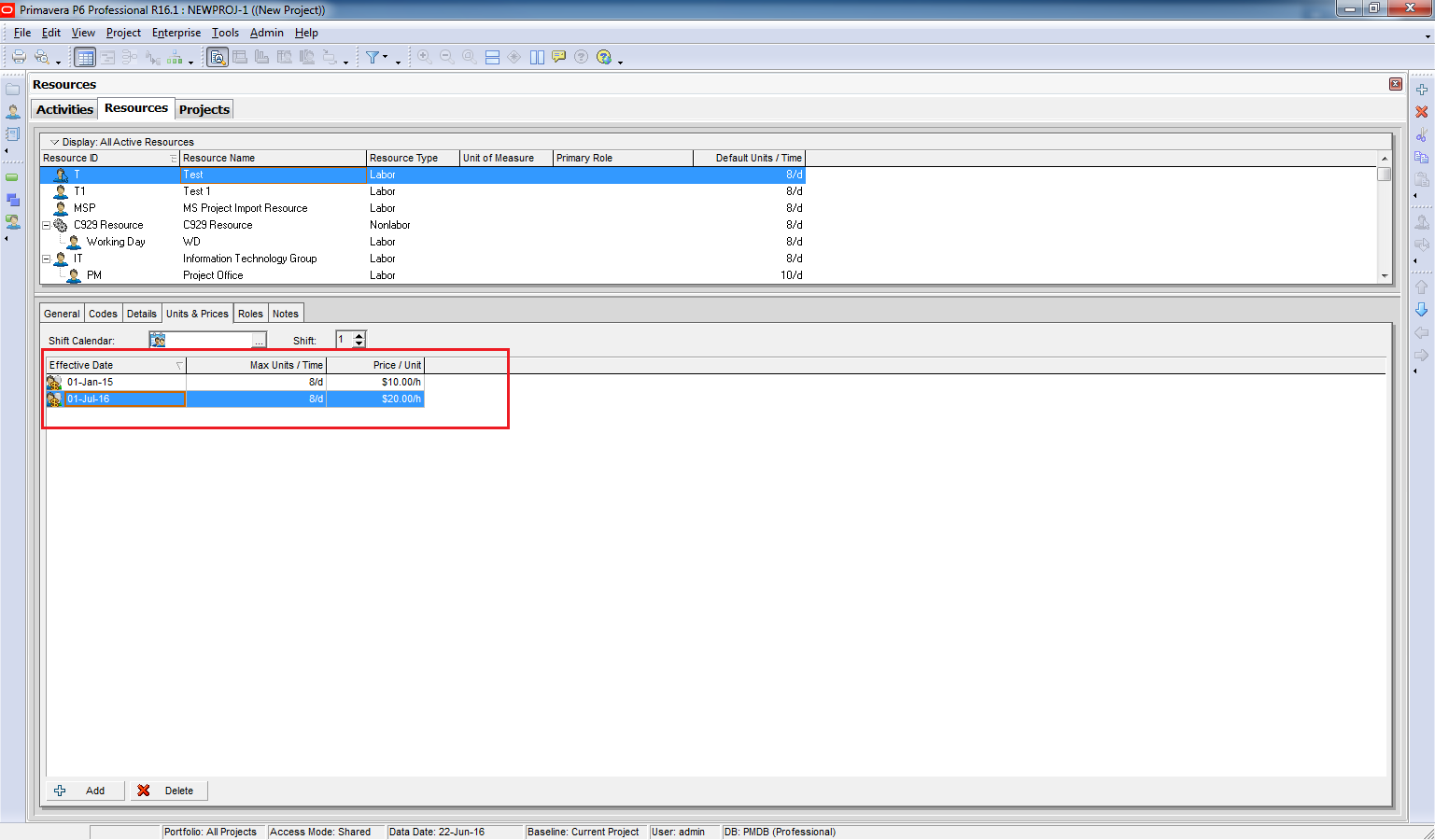This screenshot has width=1435, height=840.
Task: Click the blue plus Add icon in right sidebar
Action: point(1421,90)
